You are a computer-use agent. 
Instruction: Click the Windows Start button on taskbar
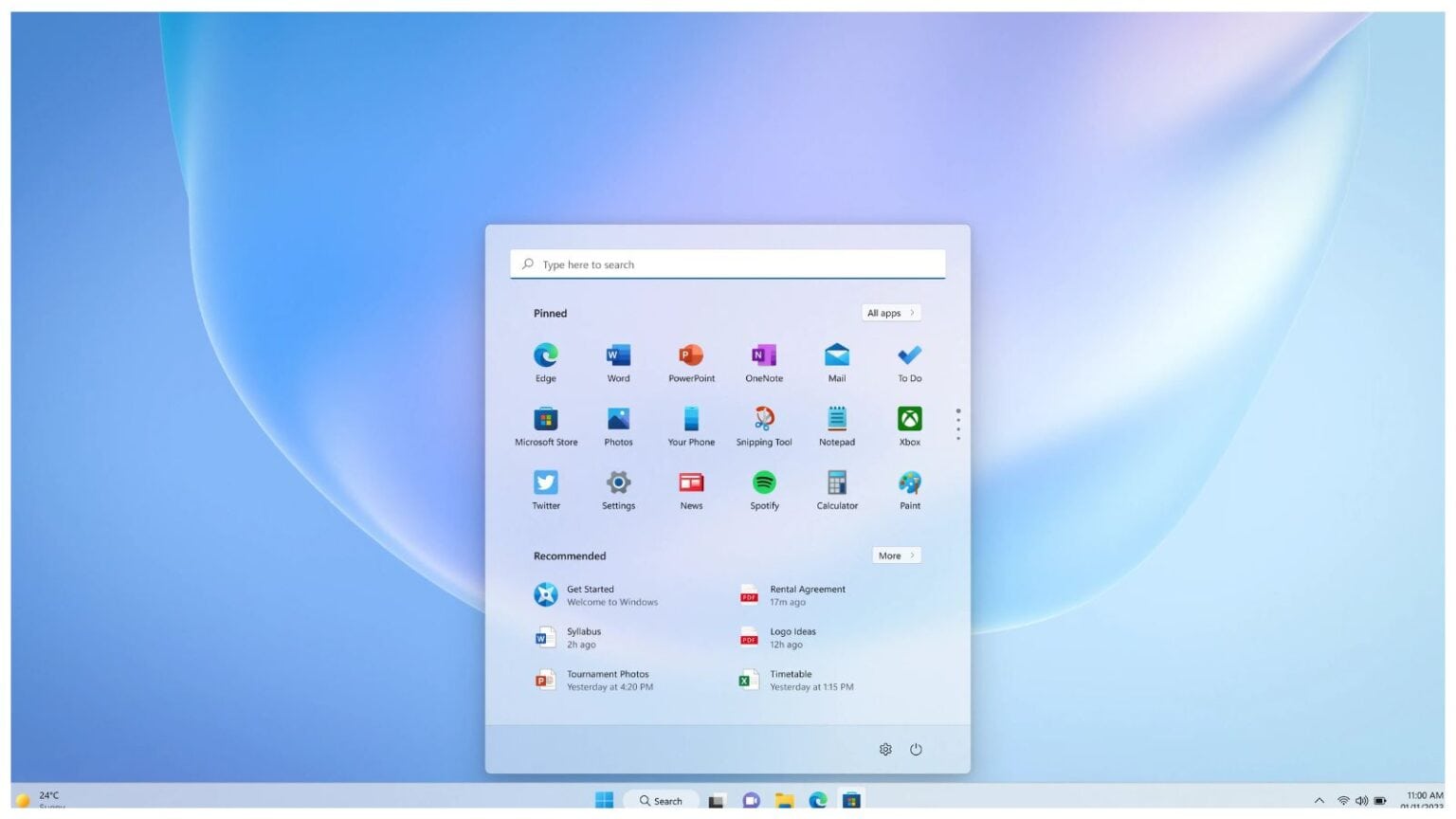[x=604, y=800]
